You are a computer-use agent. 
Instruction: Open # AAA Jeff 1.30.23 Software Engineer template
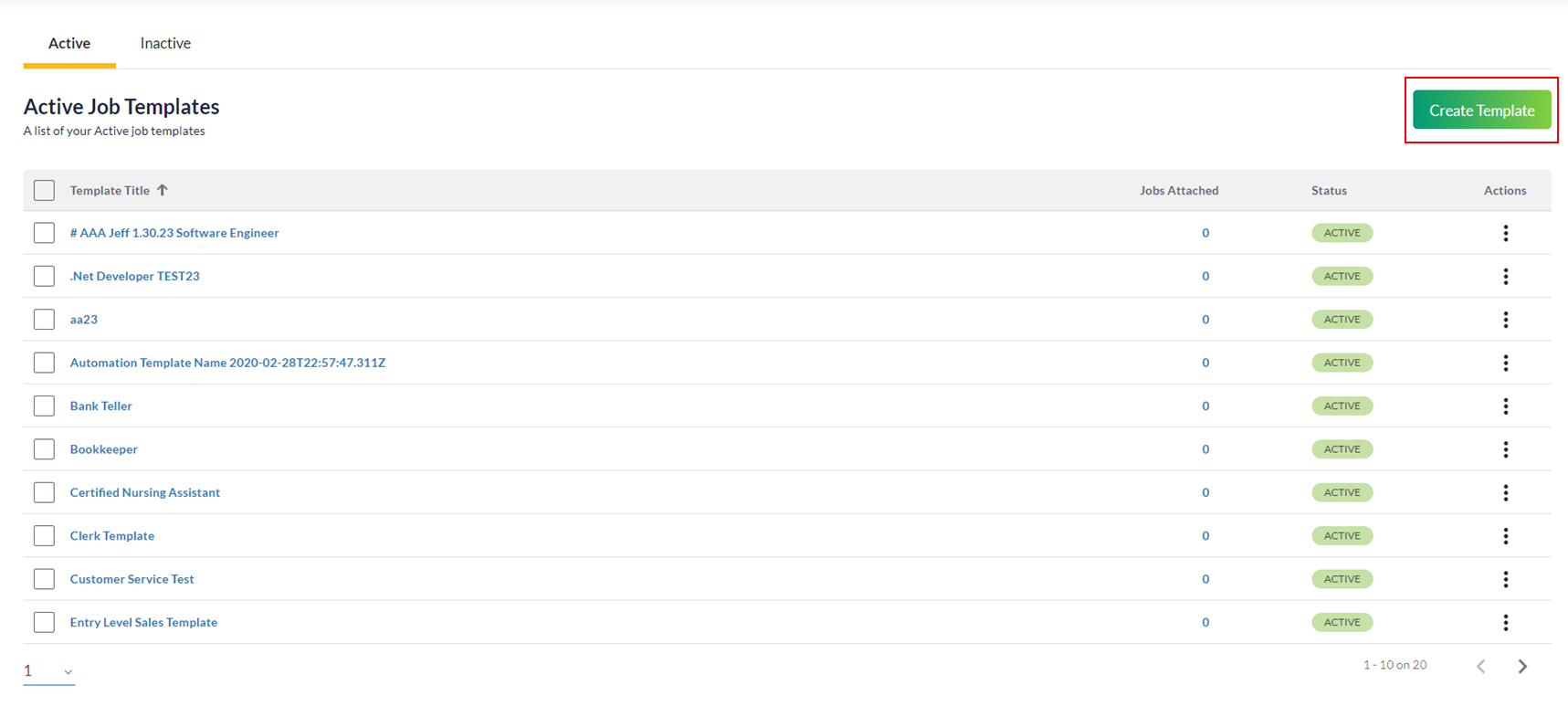pos(174,233)
